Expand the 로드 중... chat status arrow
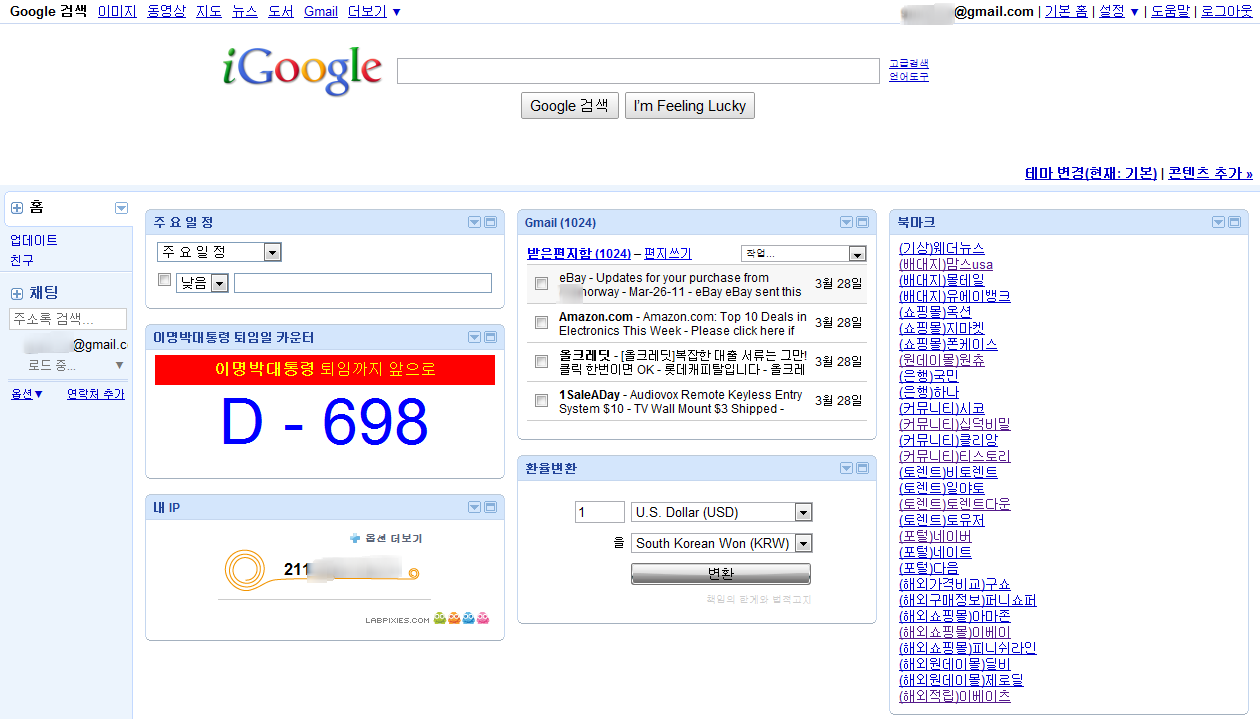1260x719 pixels. [x=120, y=365]
